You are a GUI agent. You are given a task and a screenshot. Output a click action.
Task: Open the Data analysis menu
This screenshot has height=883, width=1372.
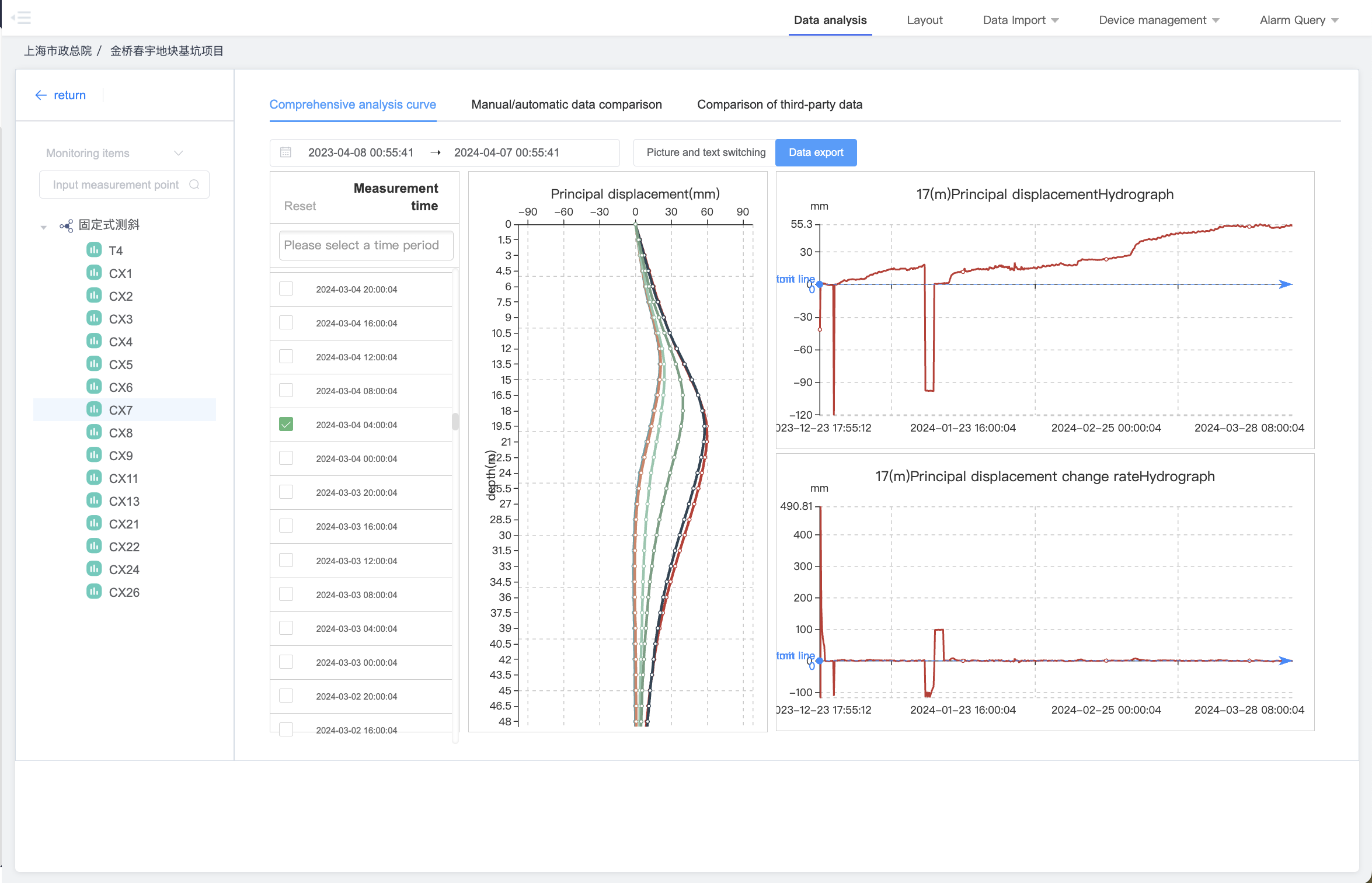tap(830, 20)
